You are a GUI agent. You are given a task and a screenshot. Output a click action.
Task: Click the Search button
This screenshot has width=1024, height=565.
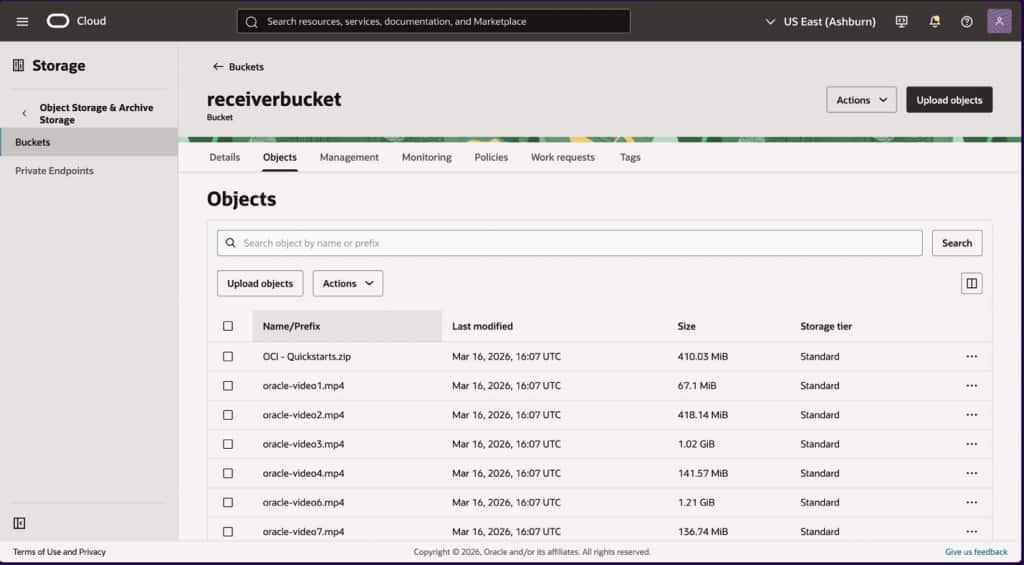pyautogui.click(x=957, y=243)
